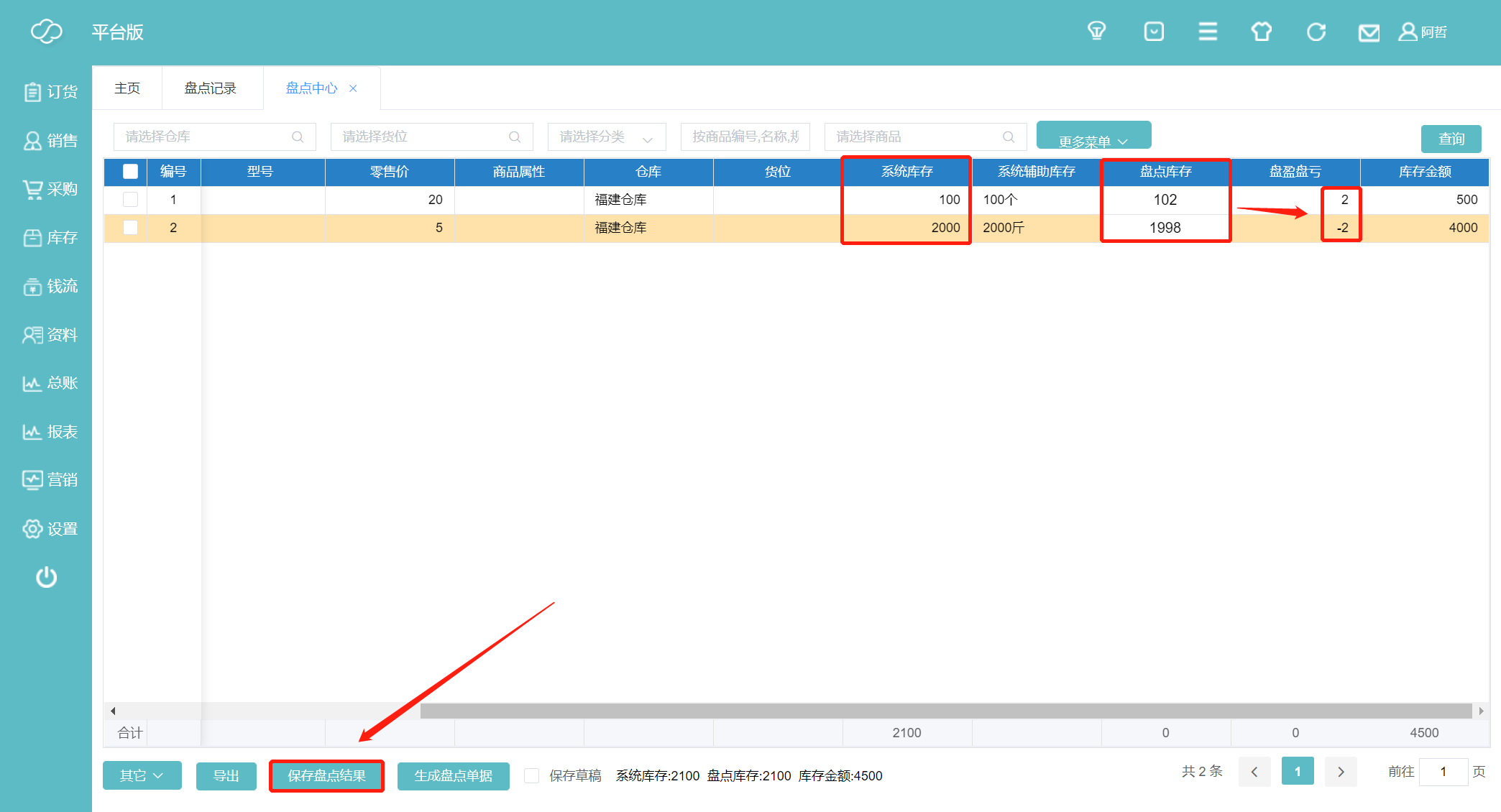Switch to the 主页 tab
Screen dimensions: 1501x812
point(127,88)
